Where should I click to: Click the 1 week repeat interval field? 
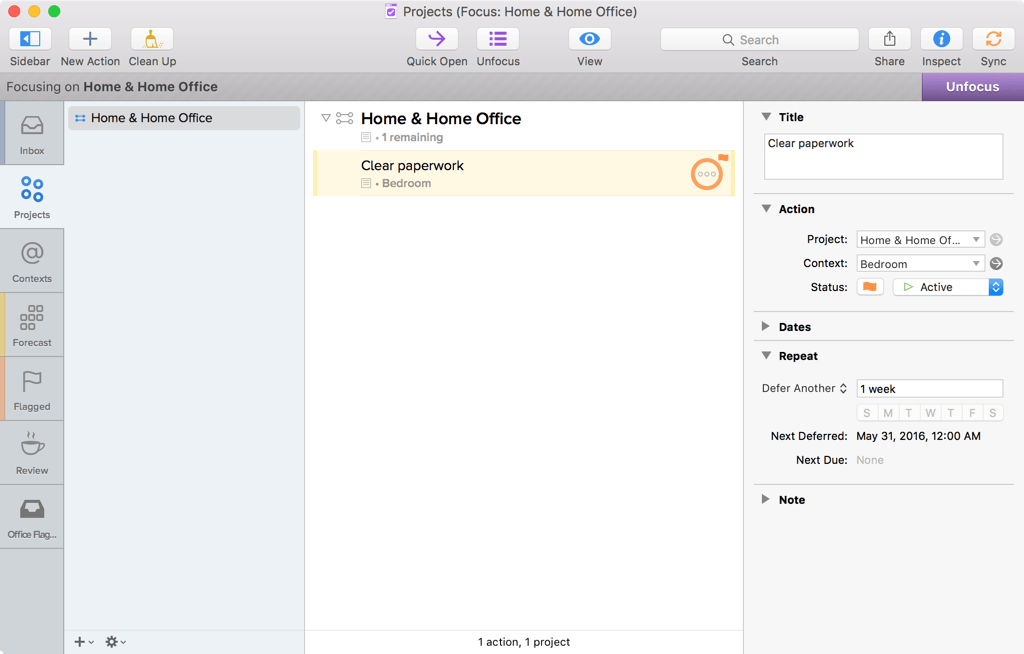click(929, 389)
